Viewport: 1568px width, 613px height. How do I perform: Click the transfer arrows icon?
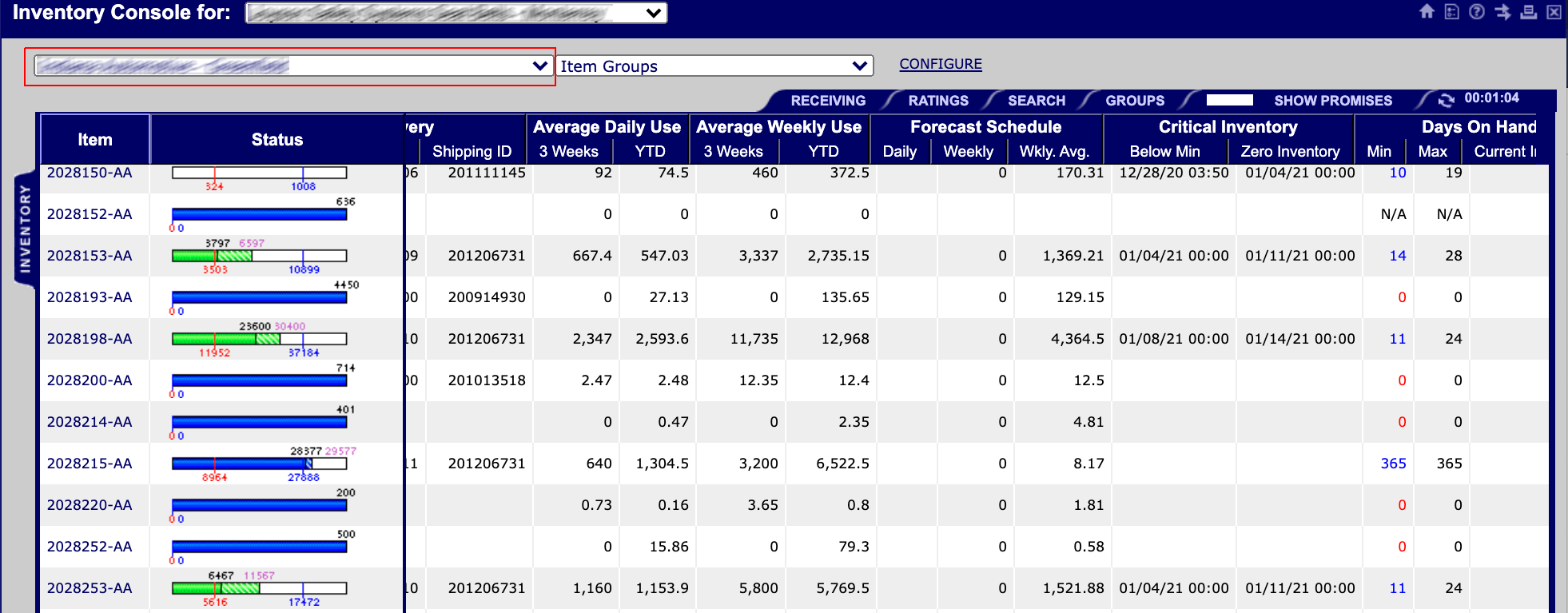(x=1502, y=12)
